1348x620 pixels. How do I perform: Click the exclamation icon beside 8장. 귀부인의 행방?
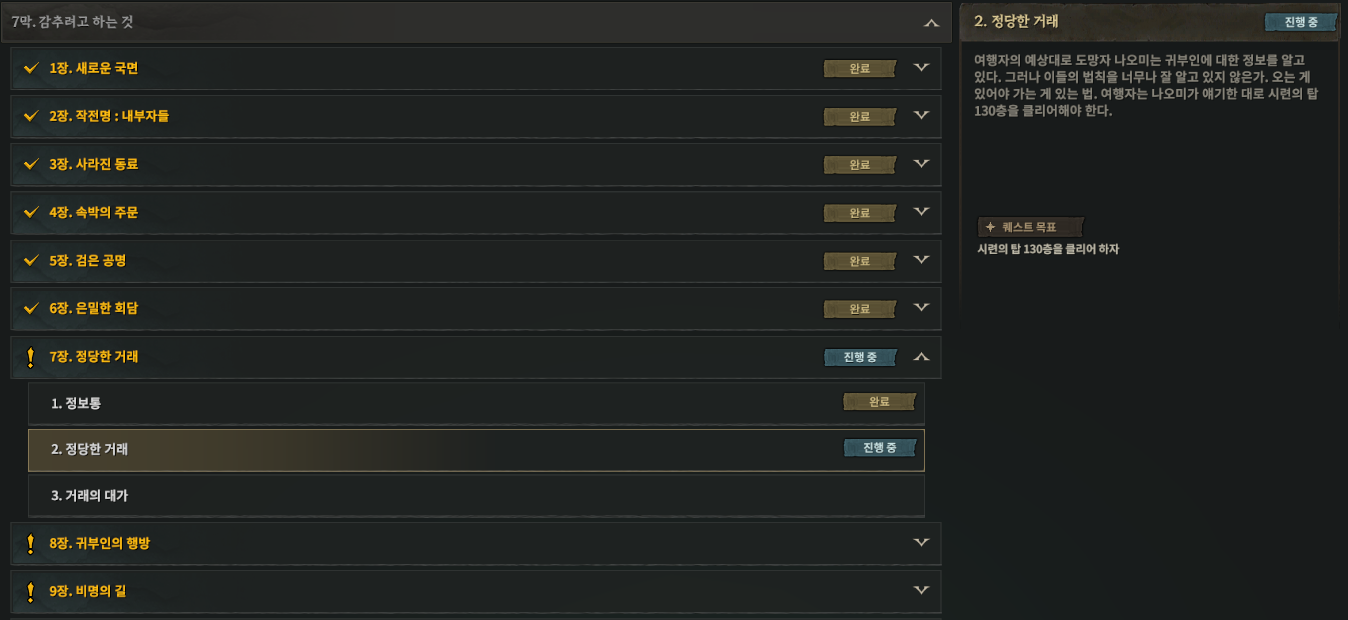pos(30,544)
